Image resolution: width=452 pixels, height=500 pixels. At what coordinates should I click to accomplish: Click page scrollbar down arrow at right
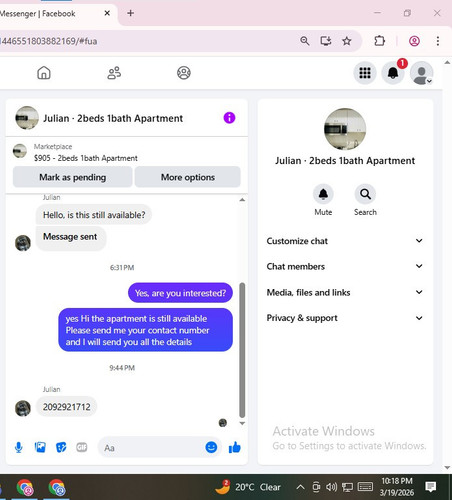click(x=447, y=468)
